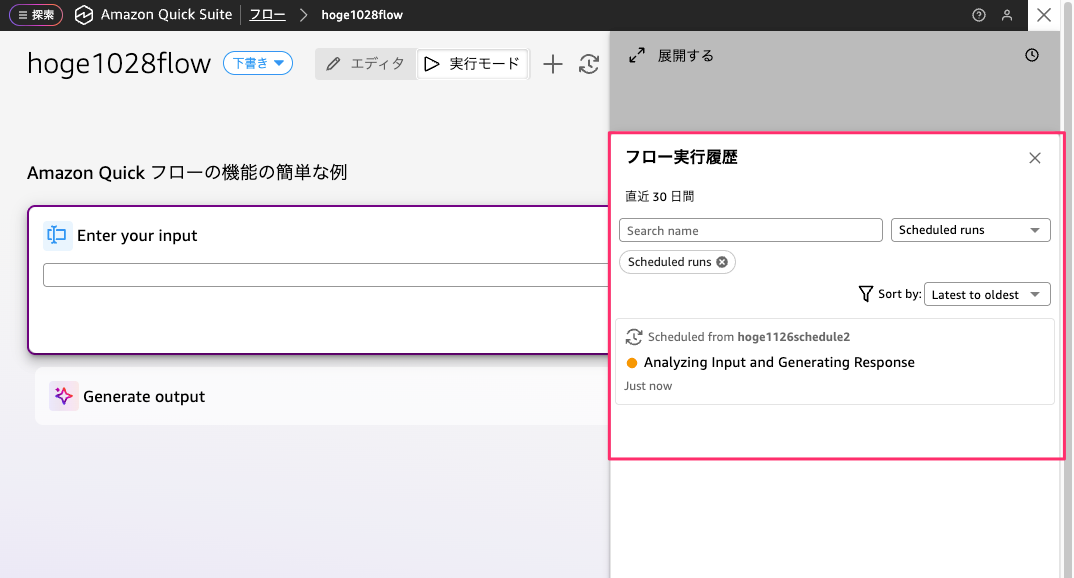Screen dimensions: 1074x578
Task: Click the Search name input field
Action: (x=750, y=230)
